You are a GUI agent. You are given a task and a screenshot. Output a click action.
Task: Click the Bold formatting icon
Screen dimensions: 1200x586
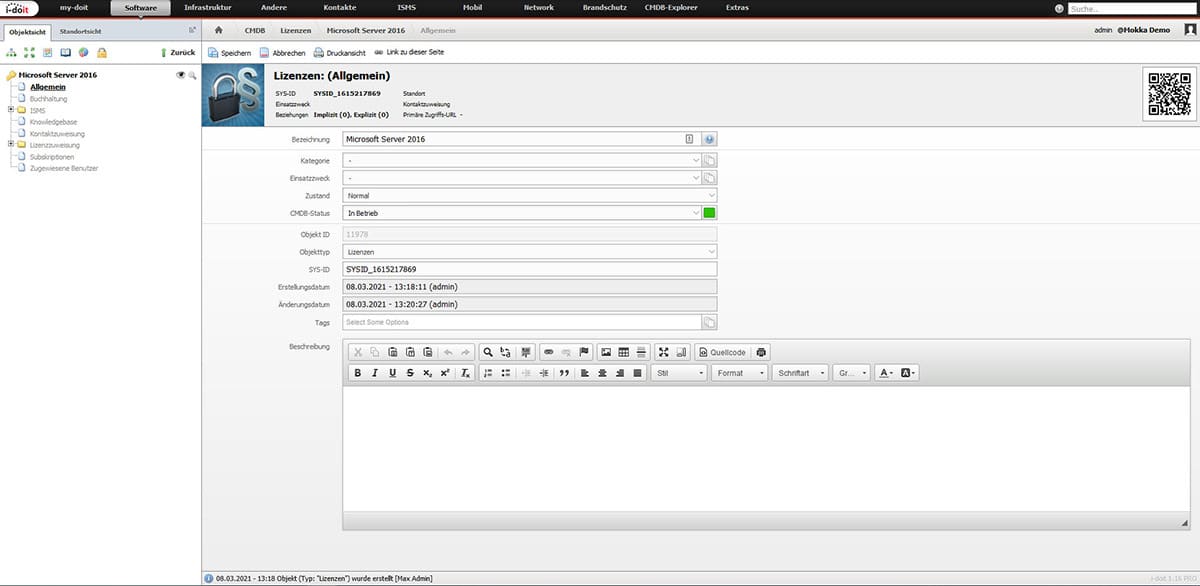pos(358,373)
